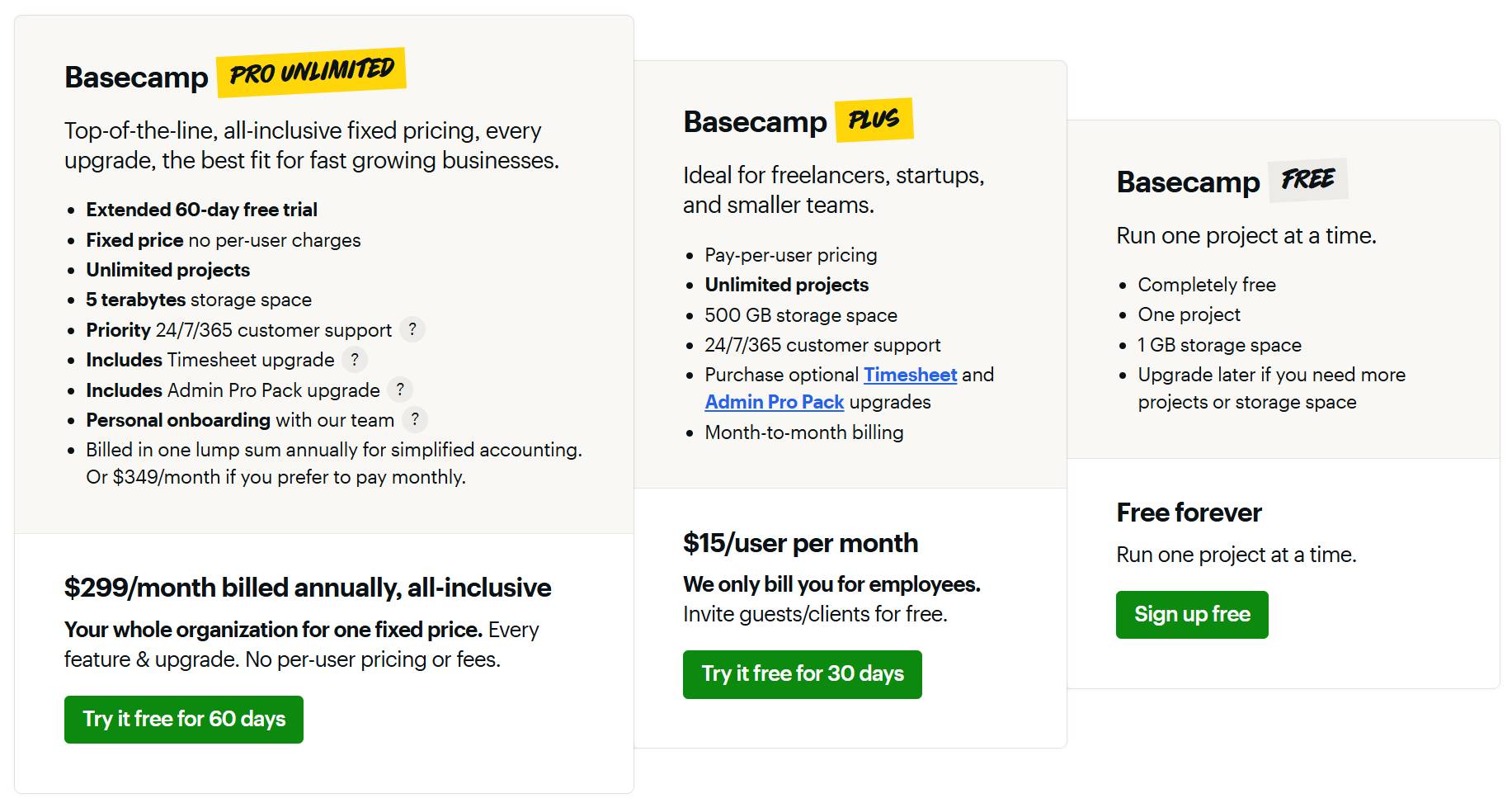This screenshot has width=1512, height=803.
Task: Select the Unlimited projects bullet on Plus plan
Action: click(x=785, y=285)
